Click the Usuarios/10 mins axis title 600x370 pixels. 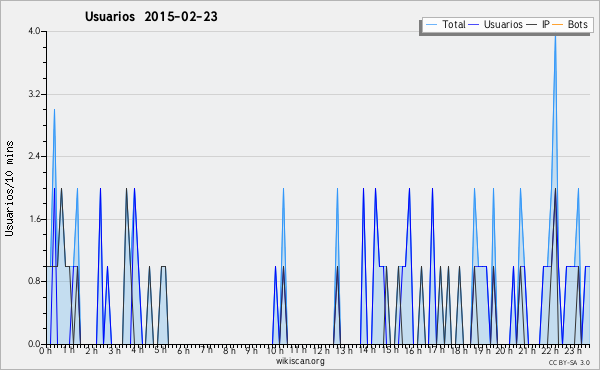tap(9, 188)
